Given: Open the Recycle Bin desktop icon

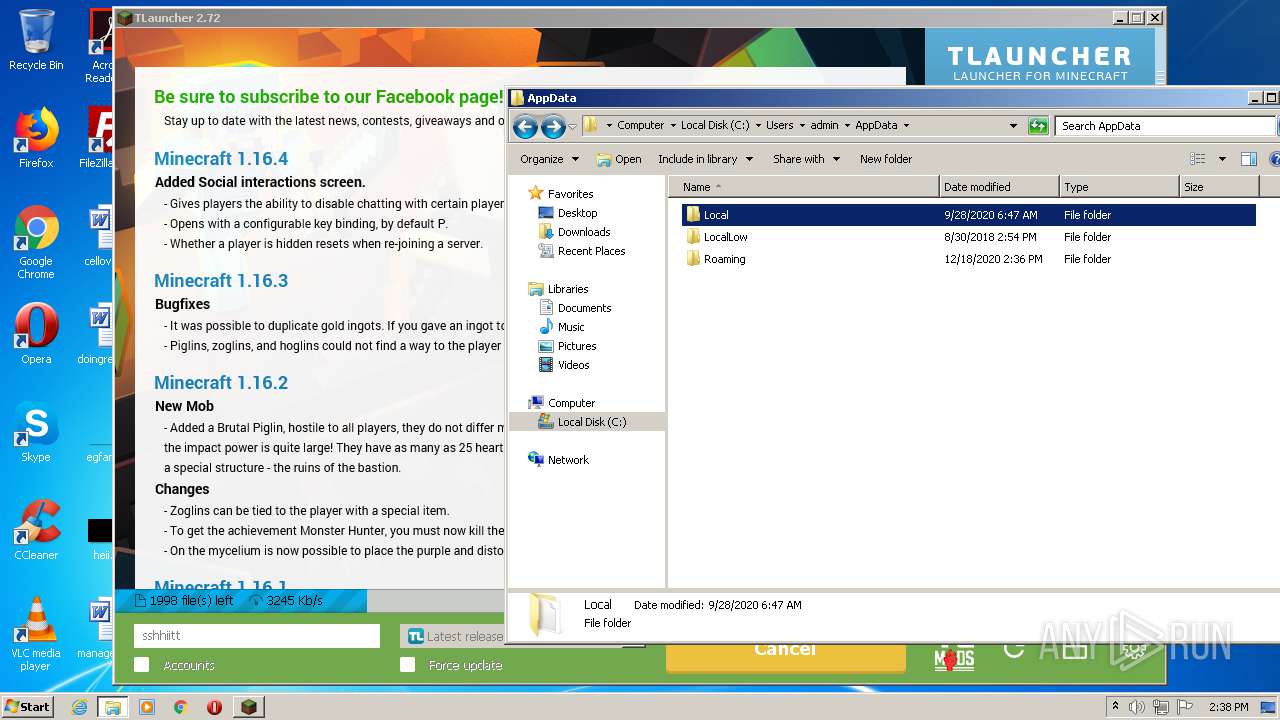Looking at the screenshot, I should (x=35, y=40).
